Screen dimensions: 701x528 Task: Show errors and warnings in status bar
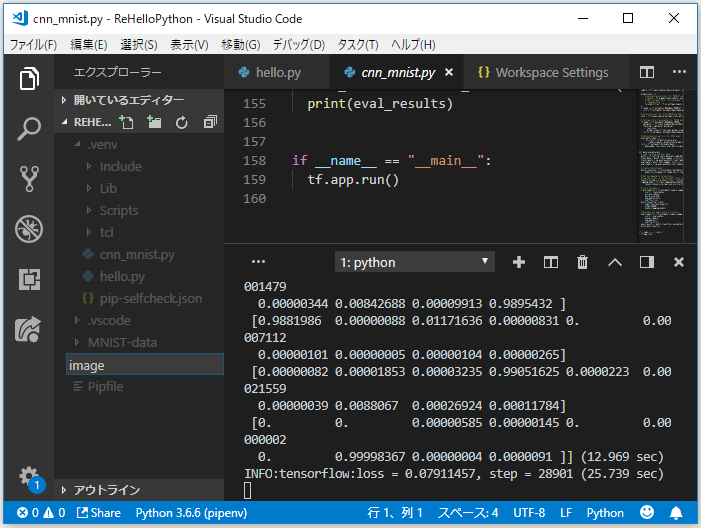41,513
